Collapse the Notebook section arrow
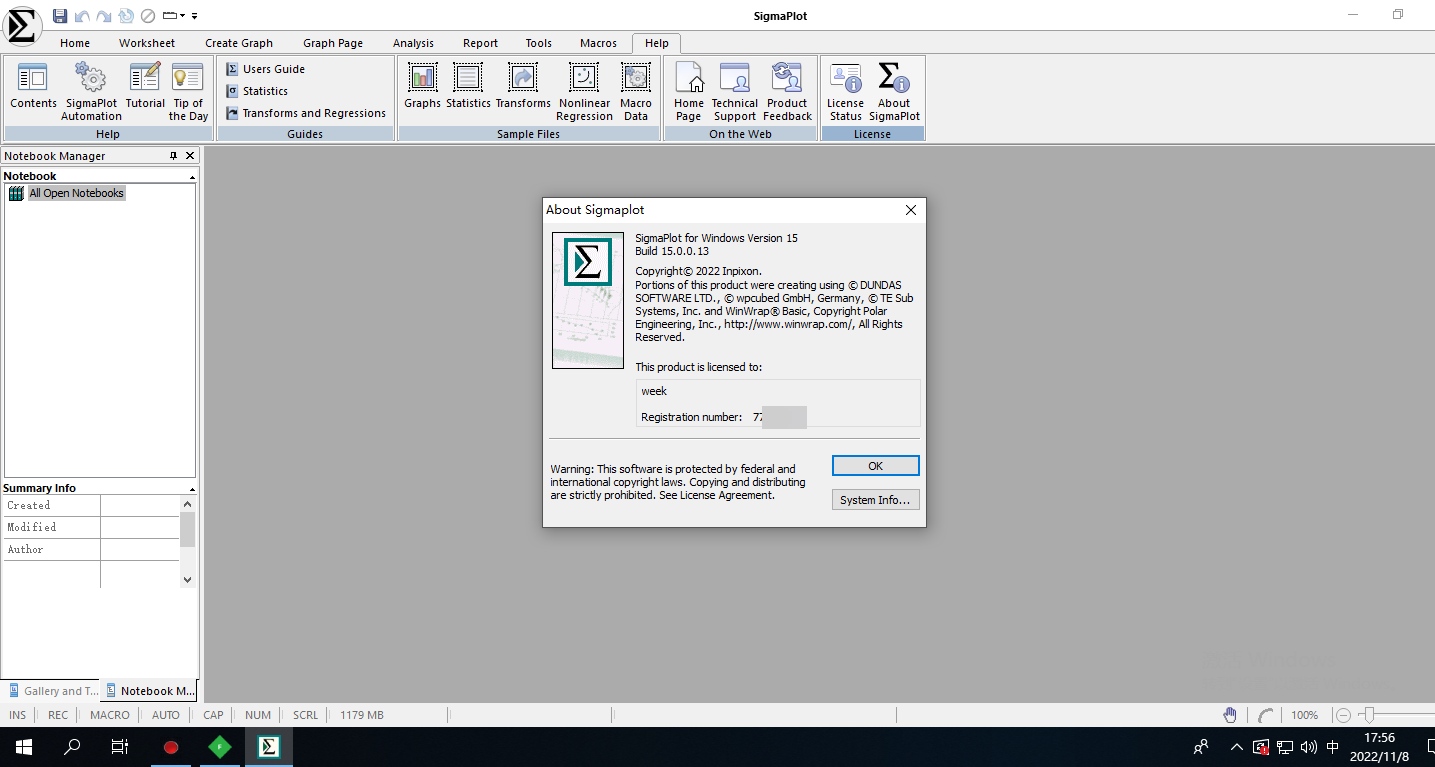The image size is (1435, 767). click(192, 177)
